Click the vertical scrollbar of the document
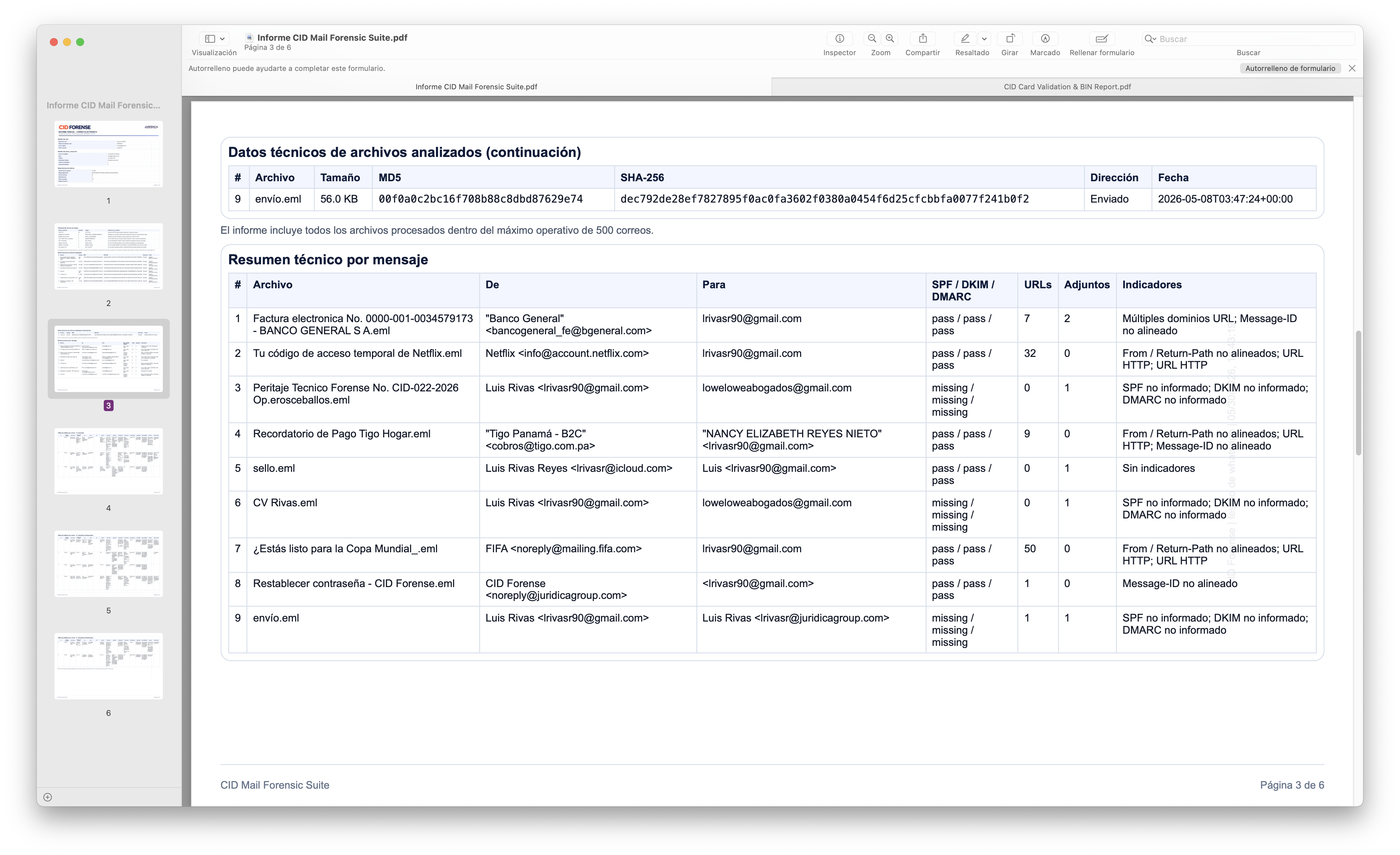The height and width of the screenshot is (855, 1400). coord(1358,393)
